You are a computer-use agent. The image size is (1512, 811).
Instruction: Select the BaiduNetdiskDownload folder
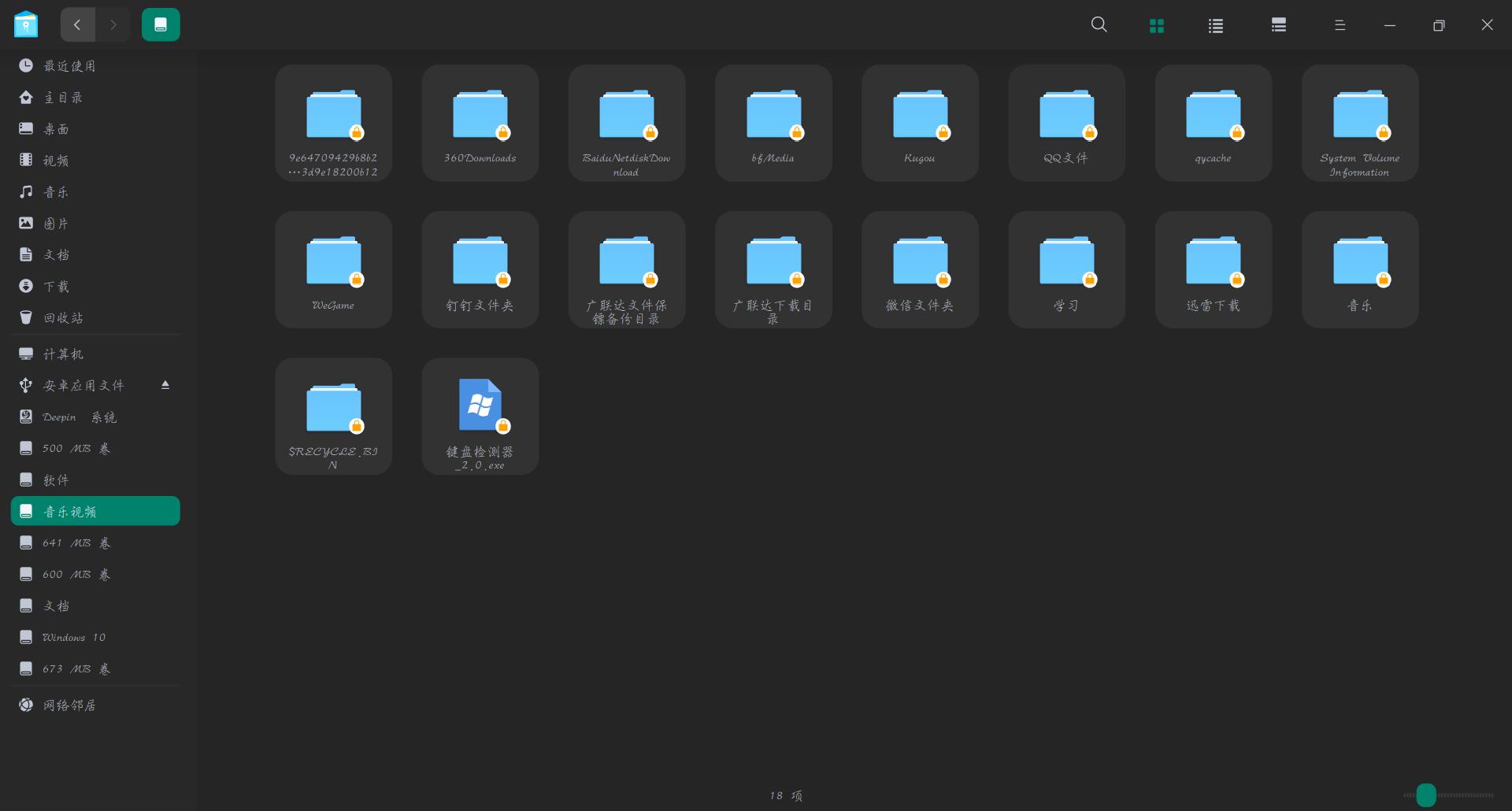click(x=627, y=123)
